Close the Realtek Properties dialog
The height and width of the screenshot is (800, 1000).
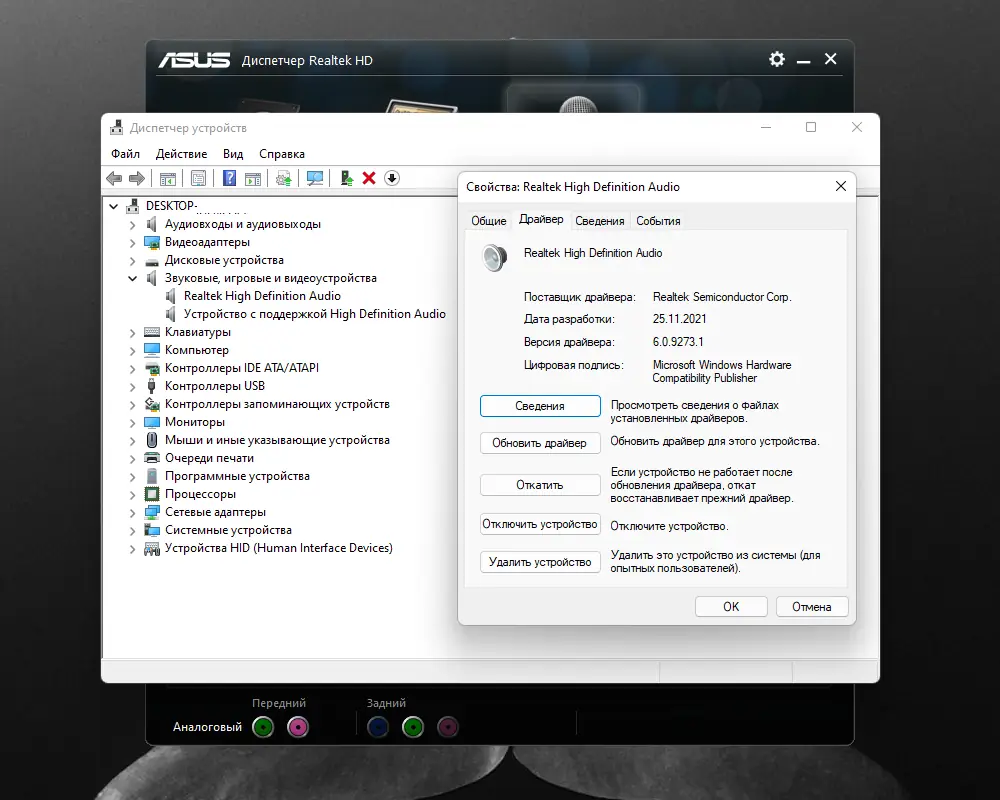pos(841,186)
